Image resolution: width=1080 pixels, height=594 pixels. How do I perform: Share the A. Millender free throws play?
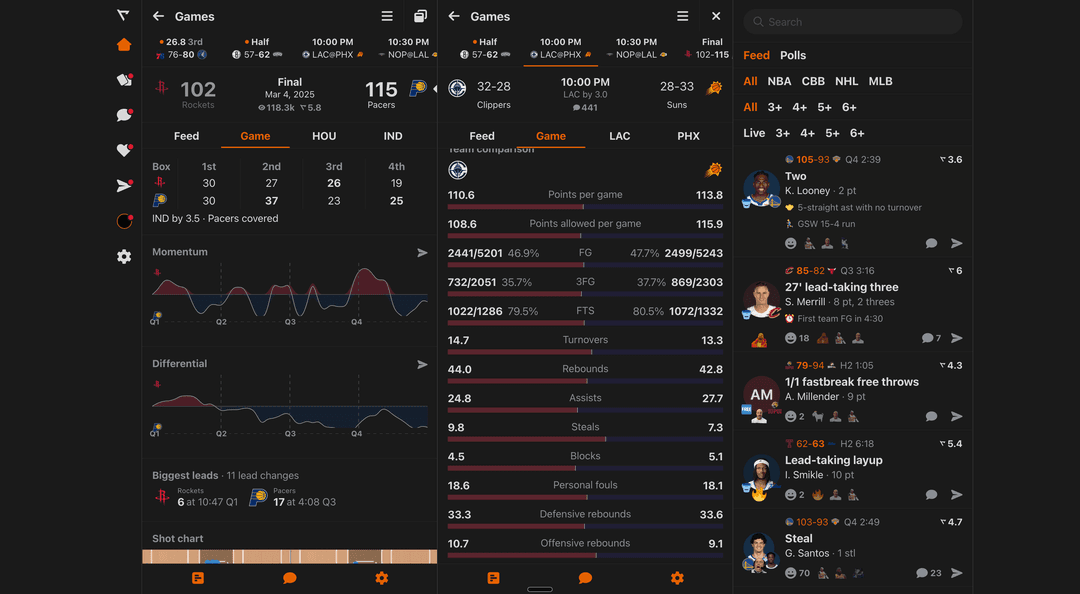[x=957, y=416]
